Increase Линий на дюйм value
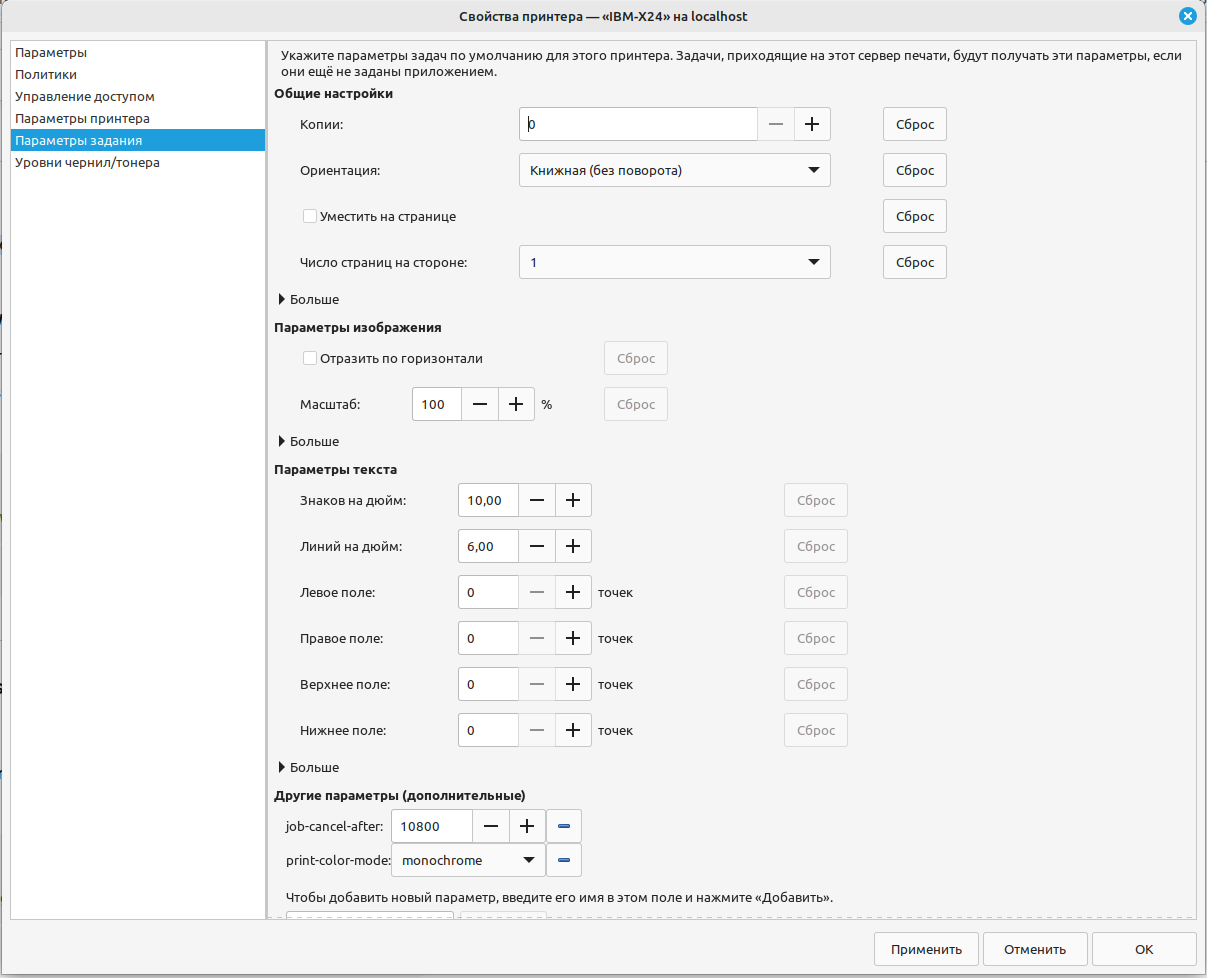The image size is (1207, 978). [573, 546]
